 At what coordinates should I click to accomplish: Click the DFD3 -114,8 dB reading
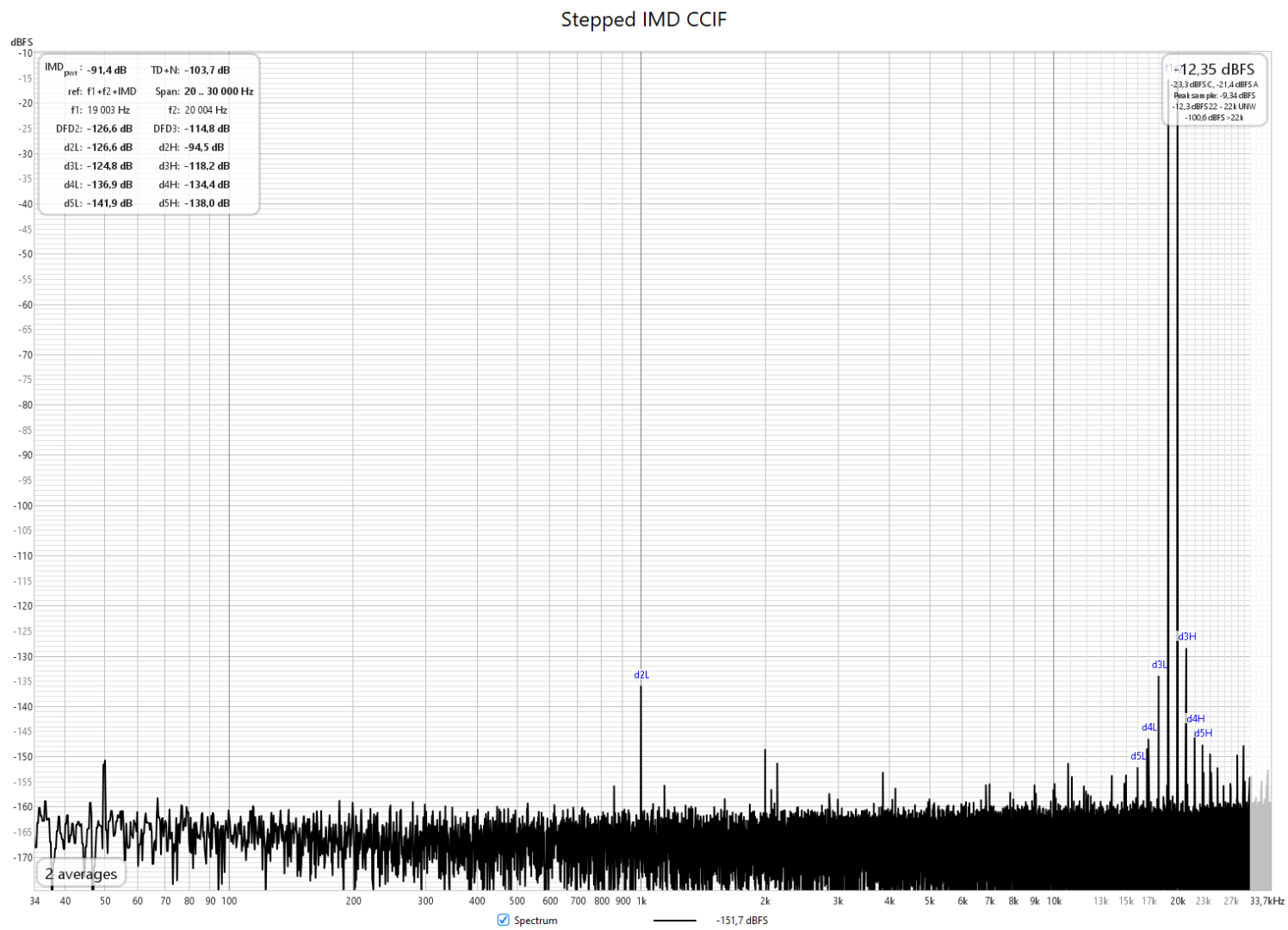(207, 129)
